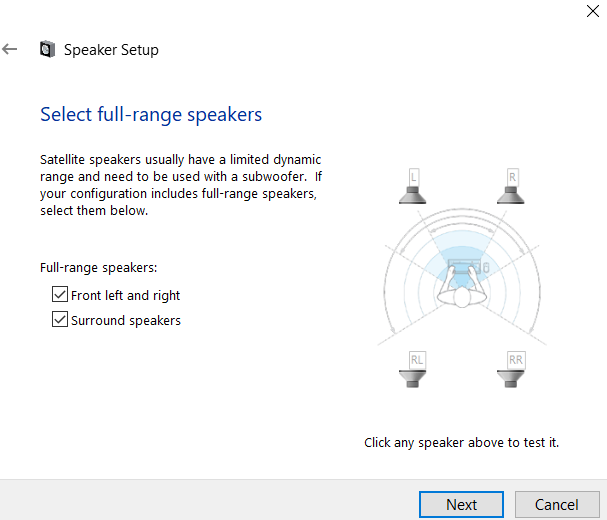
Task: Uncheck the Front left and right checkbox
Action: coord(60,294)
